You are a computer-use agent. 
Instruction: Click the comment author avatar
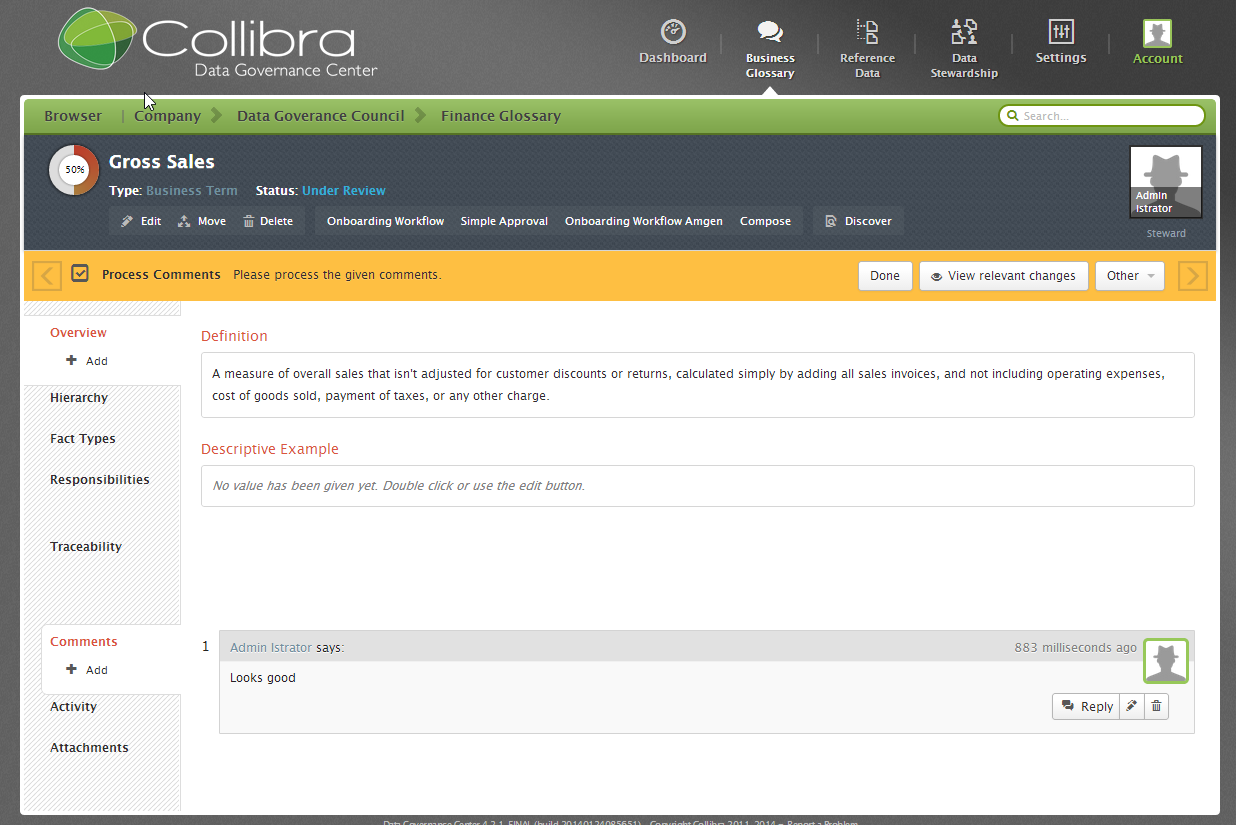tap(1166, 661)
